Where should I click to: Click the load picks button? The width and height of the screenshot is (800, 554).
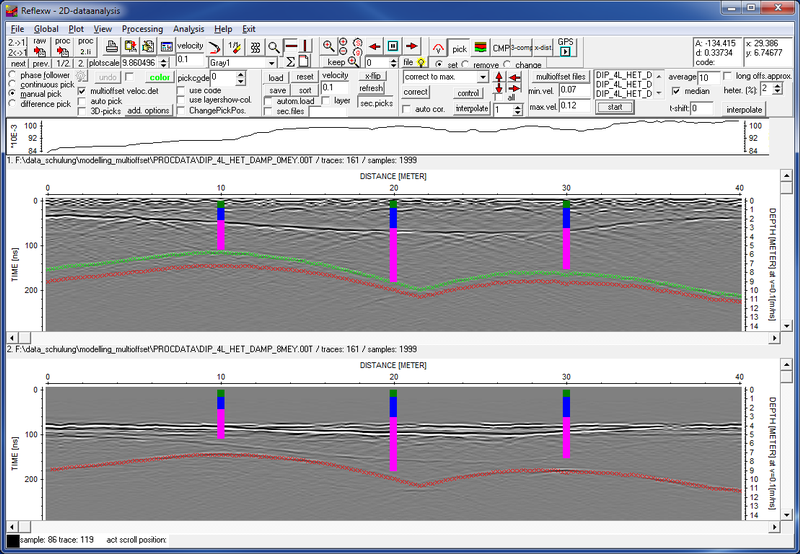pos(276,78)
